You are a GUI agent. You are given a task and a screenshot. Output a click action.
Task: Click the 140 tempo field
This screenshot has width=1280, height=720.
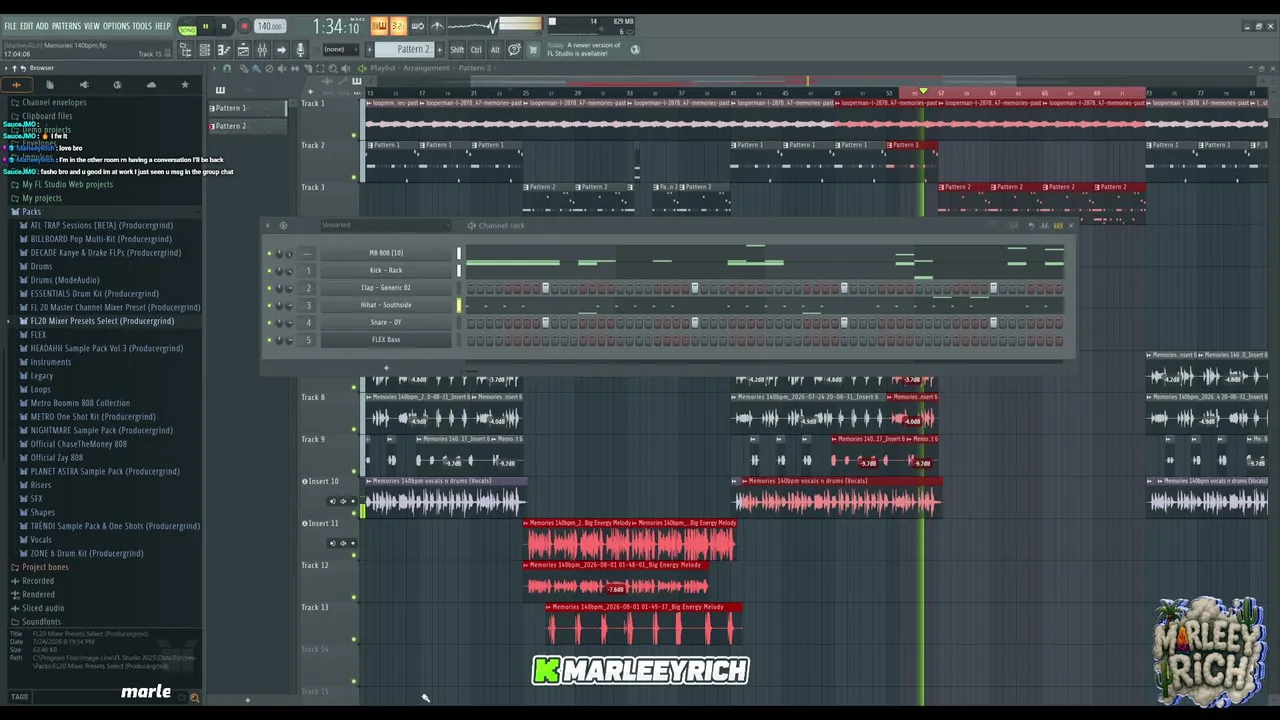[x=269, y=27]
